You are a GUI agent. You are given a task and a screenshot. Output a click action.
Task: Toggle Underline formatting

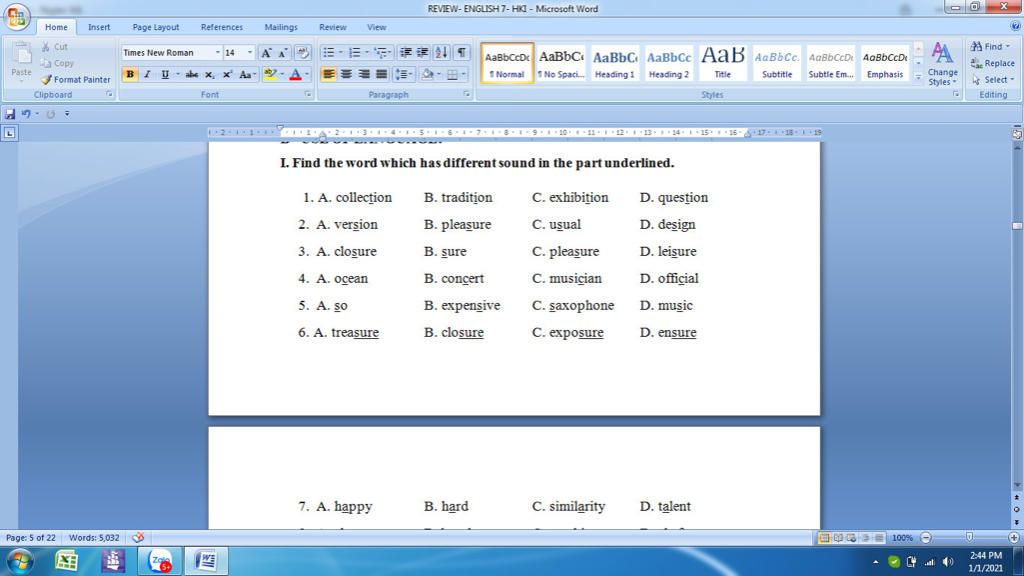click(x=165, y=74)
